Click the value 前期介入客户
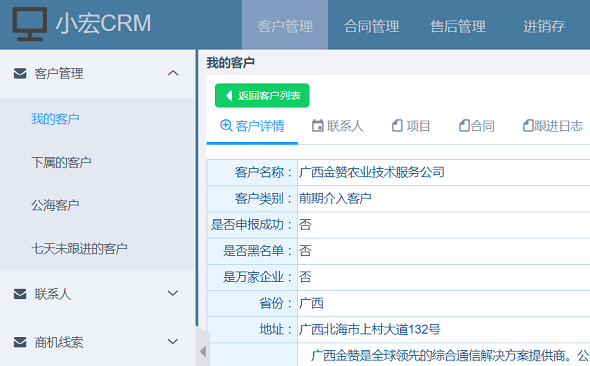The image size is (590, 366). click(335, 198)
